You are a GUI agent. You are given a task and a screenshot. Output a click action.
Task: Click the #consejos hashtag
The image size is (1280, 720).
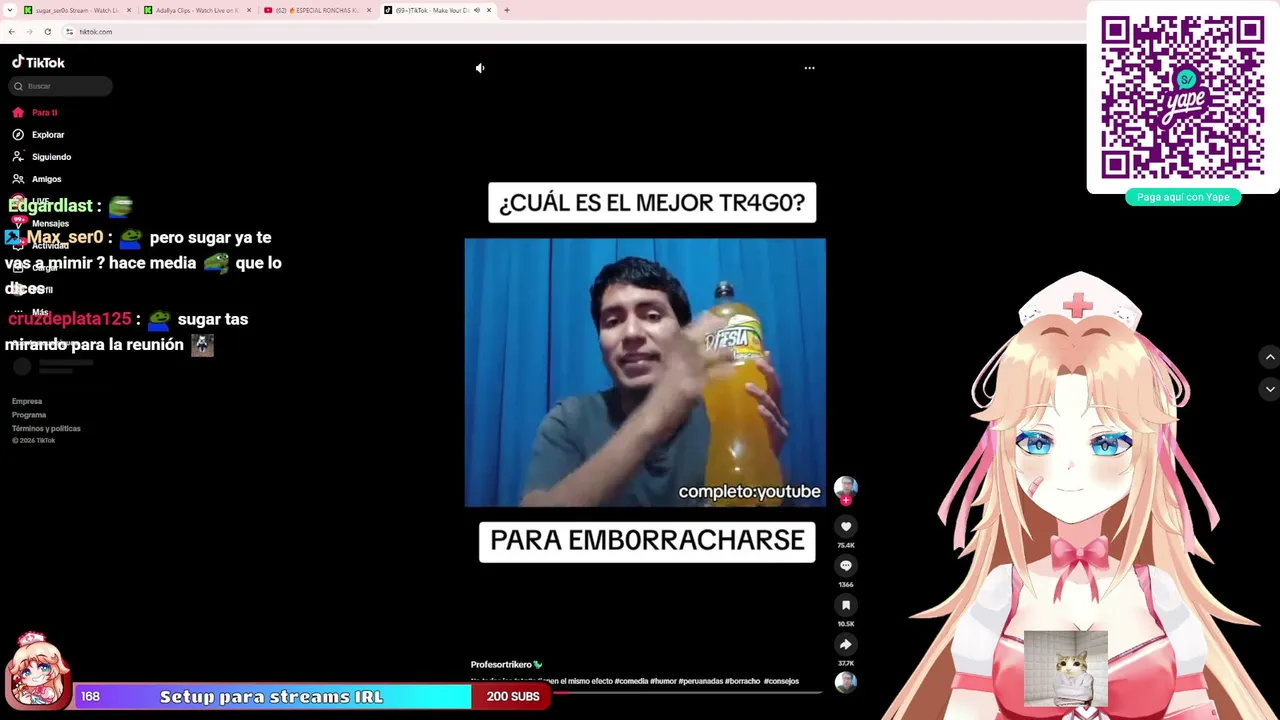coord(781,682)
